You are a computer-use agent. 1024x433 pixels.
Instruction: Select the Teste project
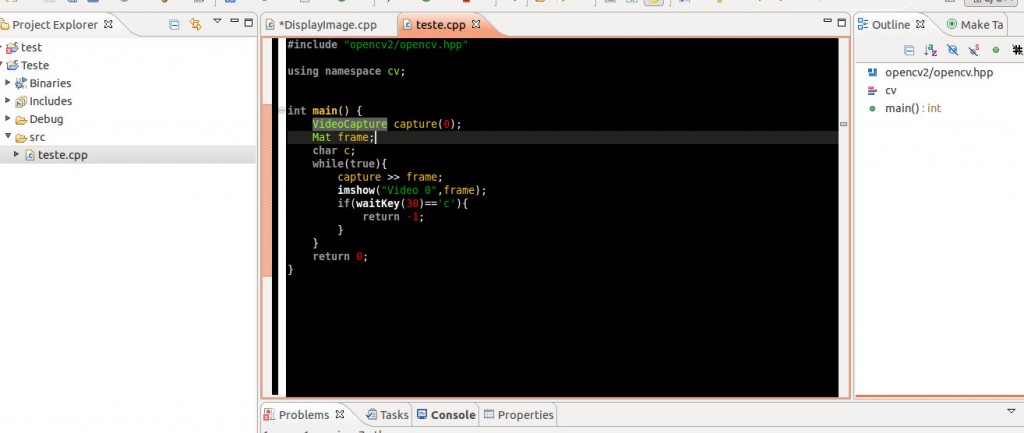[35, 65]
